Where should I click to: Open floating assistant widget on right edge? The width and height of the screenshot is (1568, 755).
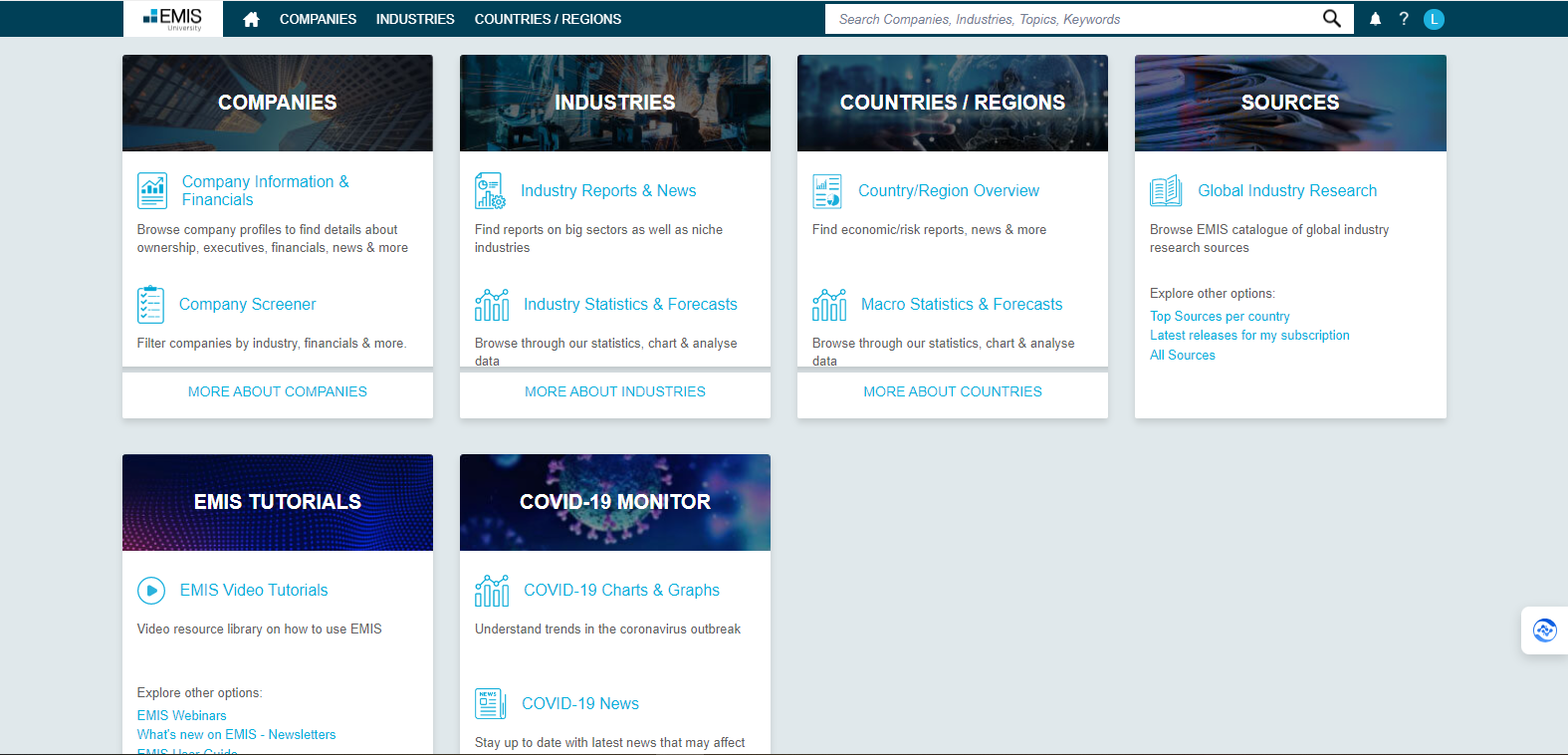point(1545,630)
